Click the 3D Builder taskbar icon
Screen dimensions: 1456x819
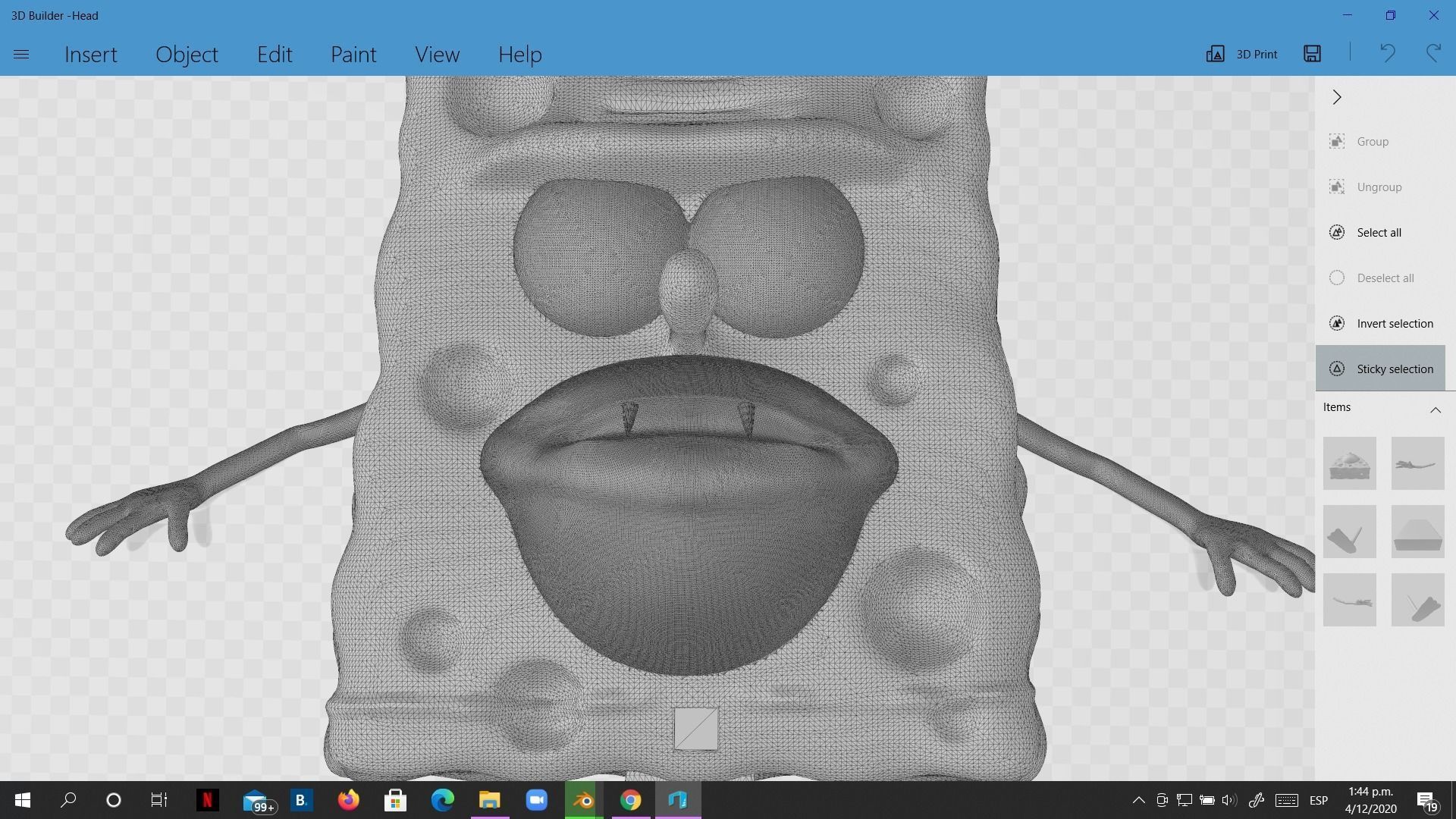pos(678,800)
